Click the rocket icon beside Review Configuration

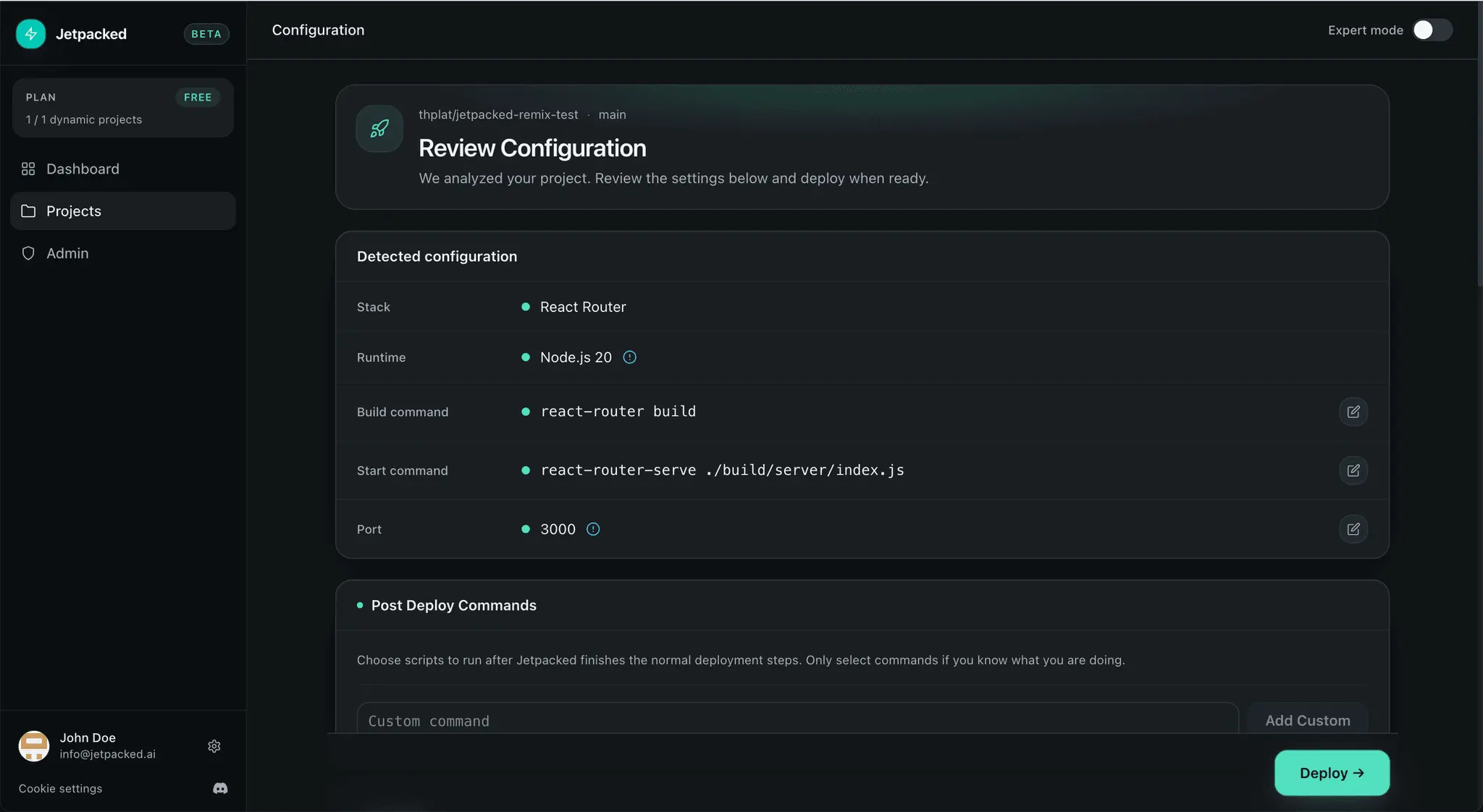pos(379,129)
